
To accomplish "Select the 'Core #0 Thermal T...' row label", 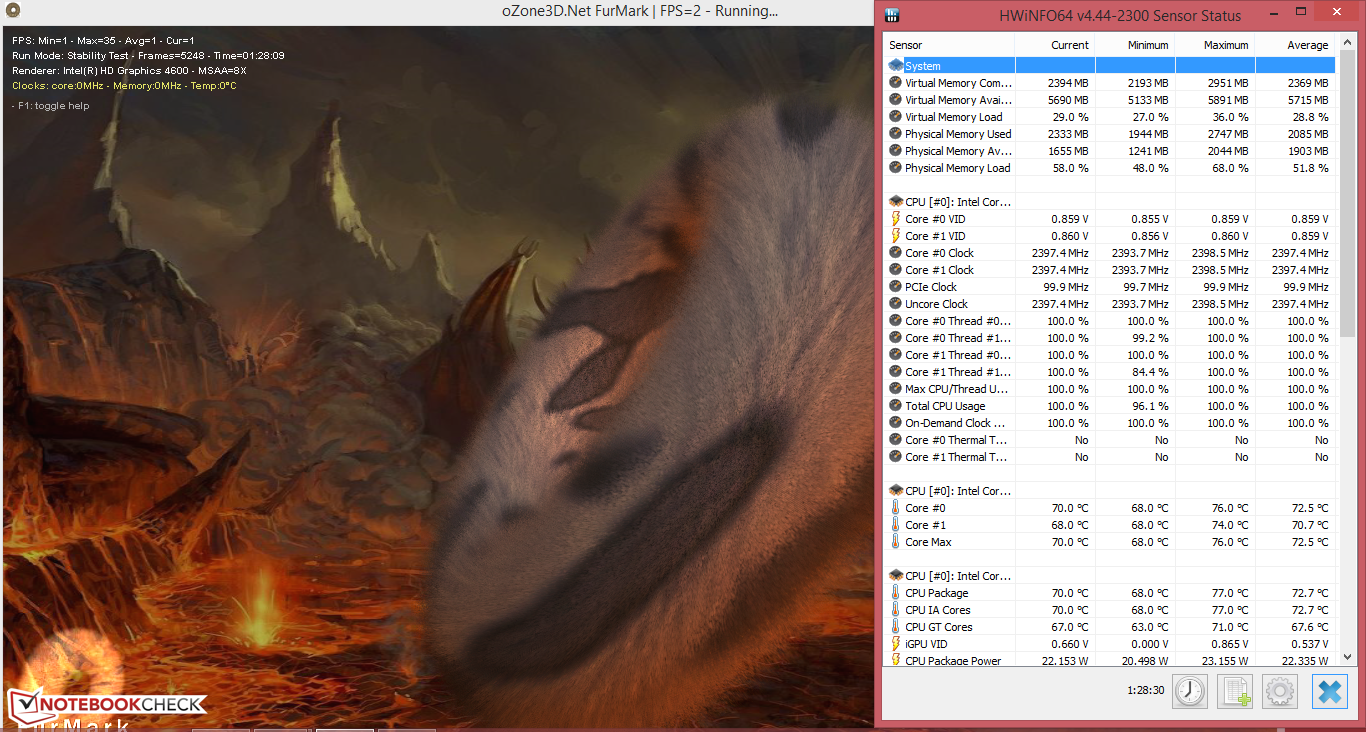I will pyautogui.click(x=956, y=440).
